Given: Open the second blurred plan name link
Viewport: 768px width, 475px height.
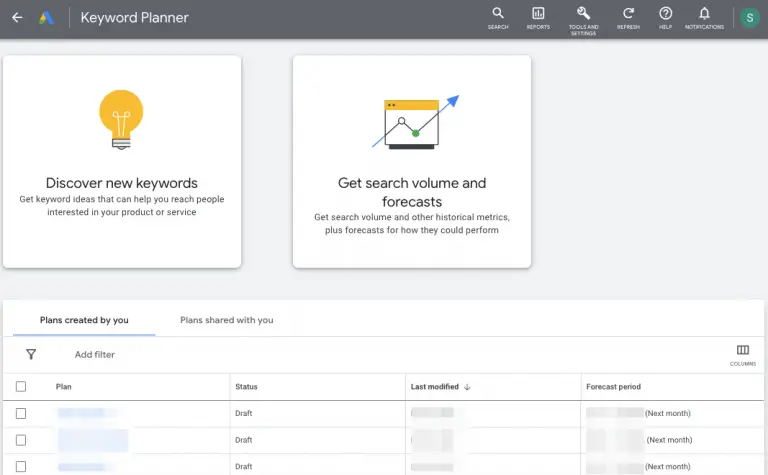Looking at the screenshot, I should click(x=93, y=440).
